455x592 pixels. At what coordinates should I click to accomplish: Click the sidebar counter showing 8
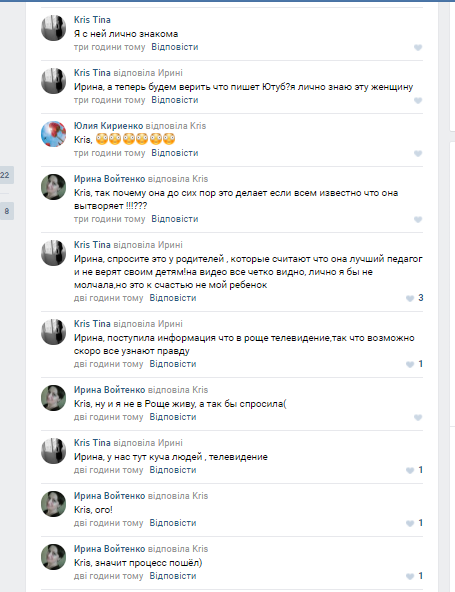(x=6, y=211)
